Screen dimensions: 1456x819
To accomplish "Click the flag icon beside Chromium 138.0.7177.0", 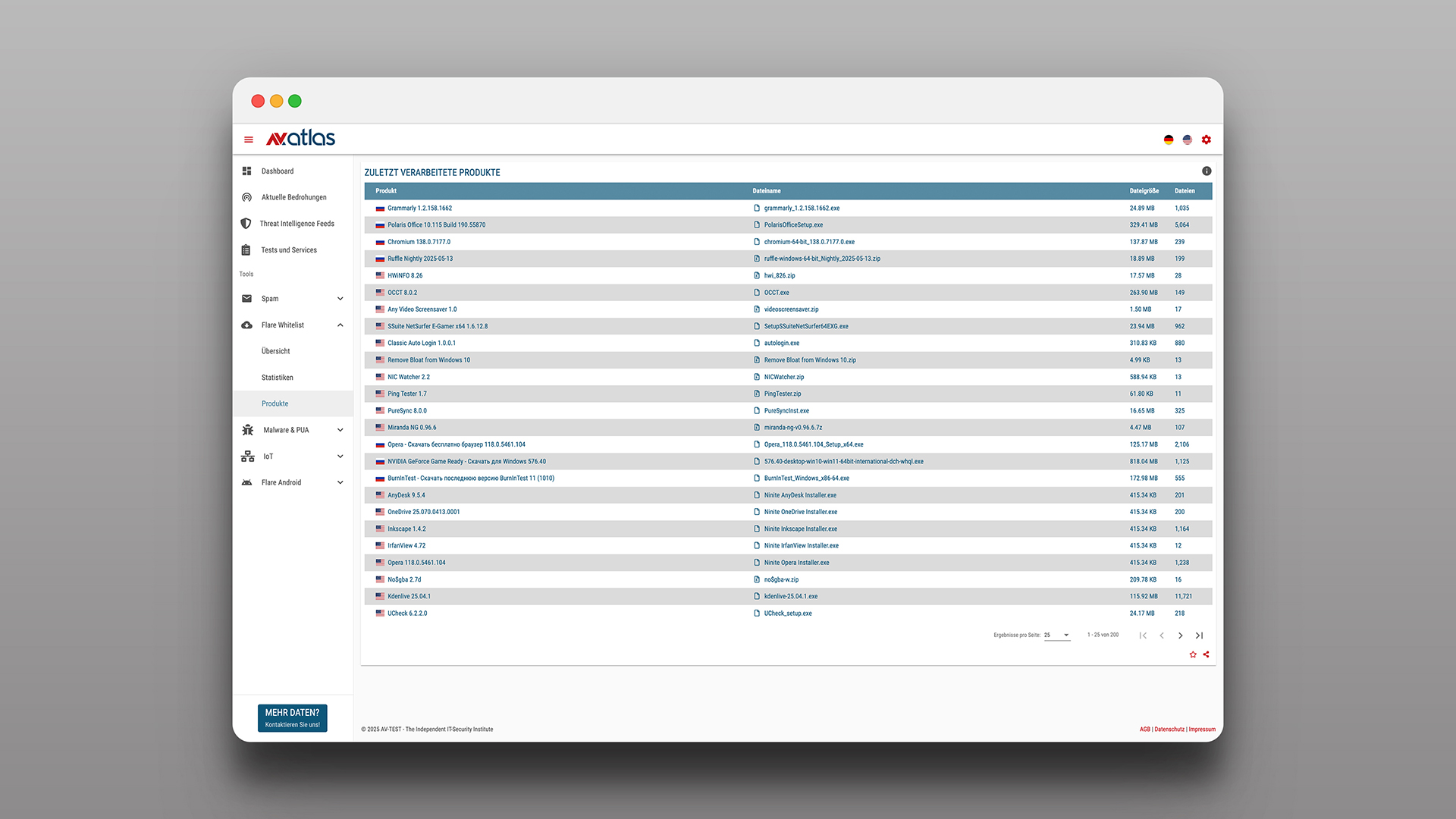I will pos(380,242).
